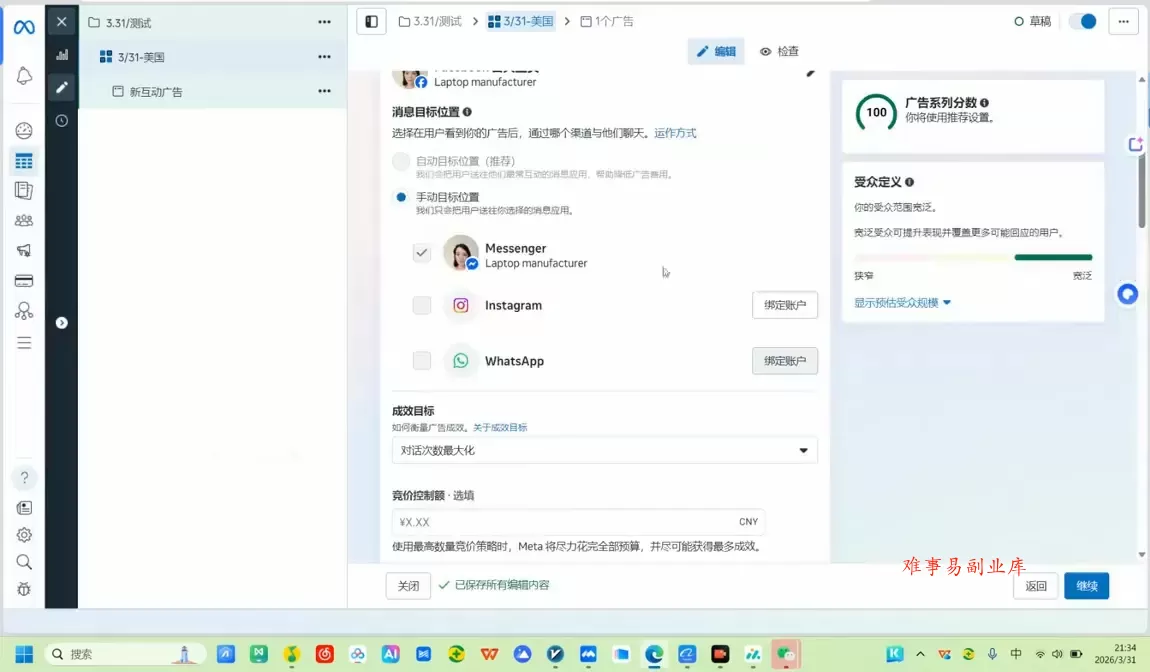
Task: Click the 竞价控制额 input field
Action: 578,522
